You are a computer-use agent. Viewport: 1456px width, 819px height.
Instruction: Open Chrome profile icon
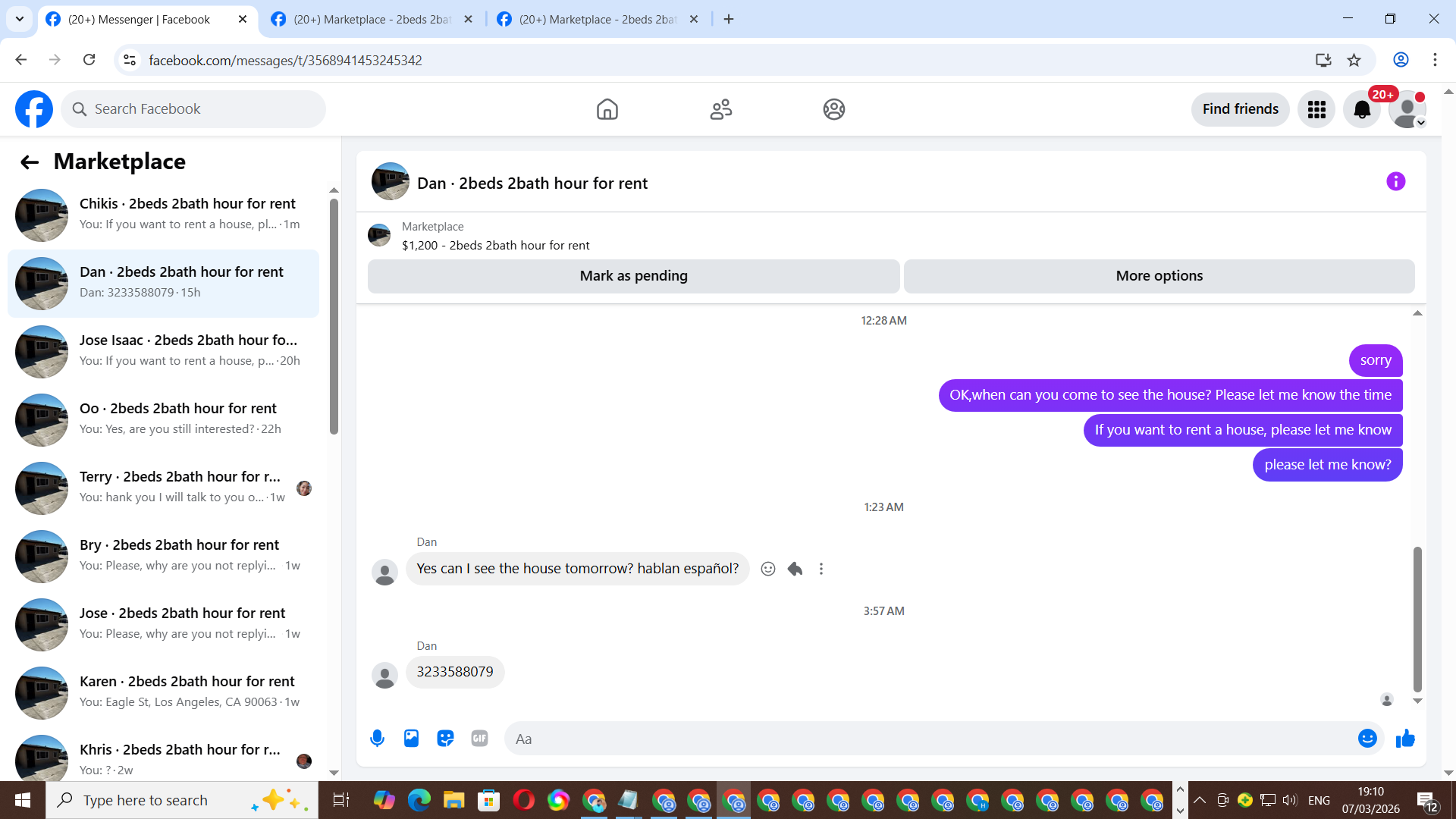1401,60
